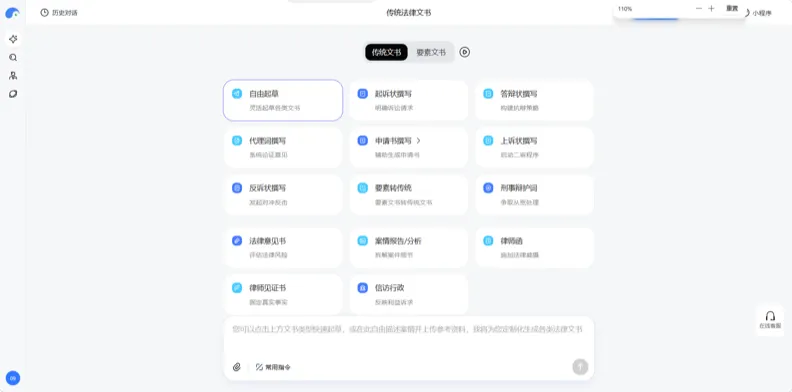Image resolution: width=792 pixels, height=392 pixels.
Task: Select the 律师函 card icon
Action: (x=488, y=241)
